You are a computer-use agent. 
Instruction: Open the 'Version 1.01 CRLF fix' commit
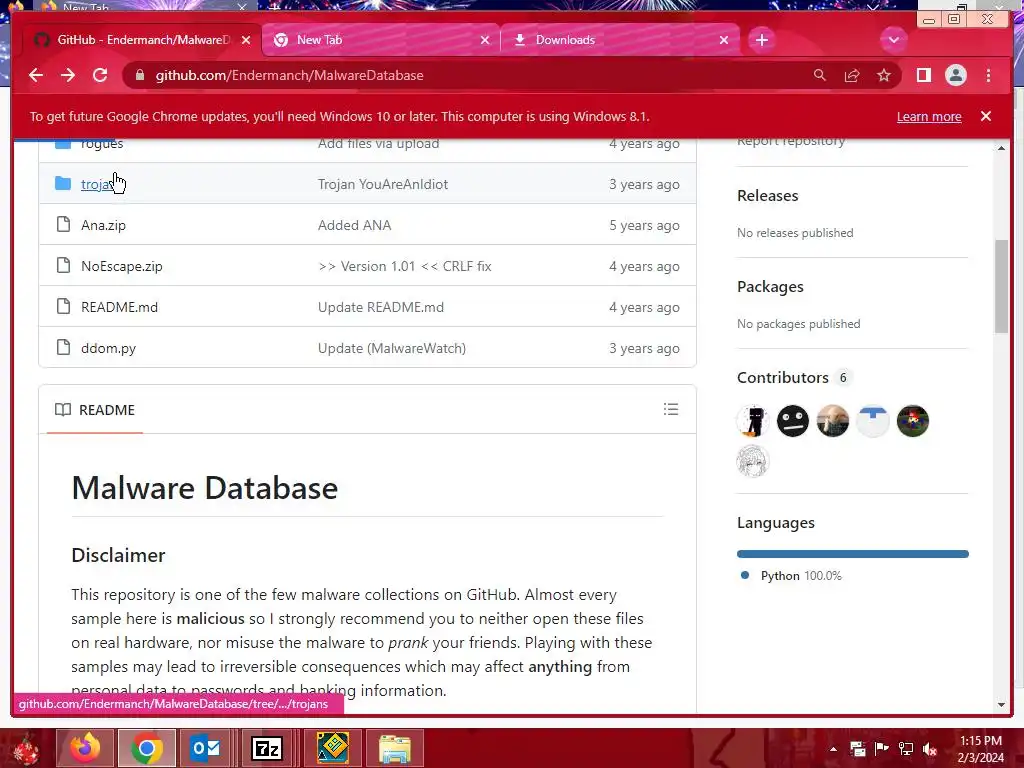pyautogui.click(x=404, y=266)
